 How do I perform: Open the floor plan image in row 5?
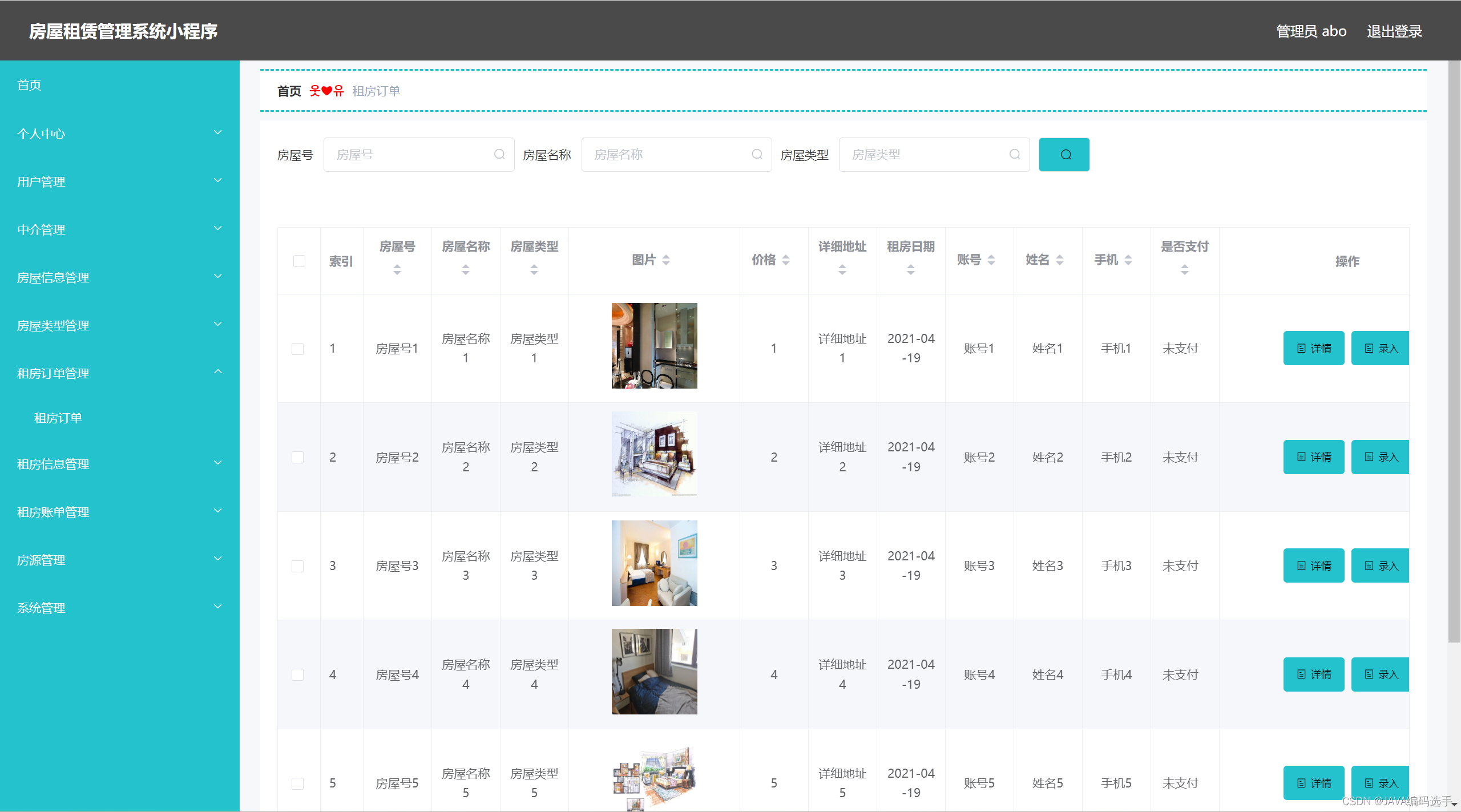click(654, 778)
